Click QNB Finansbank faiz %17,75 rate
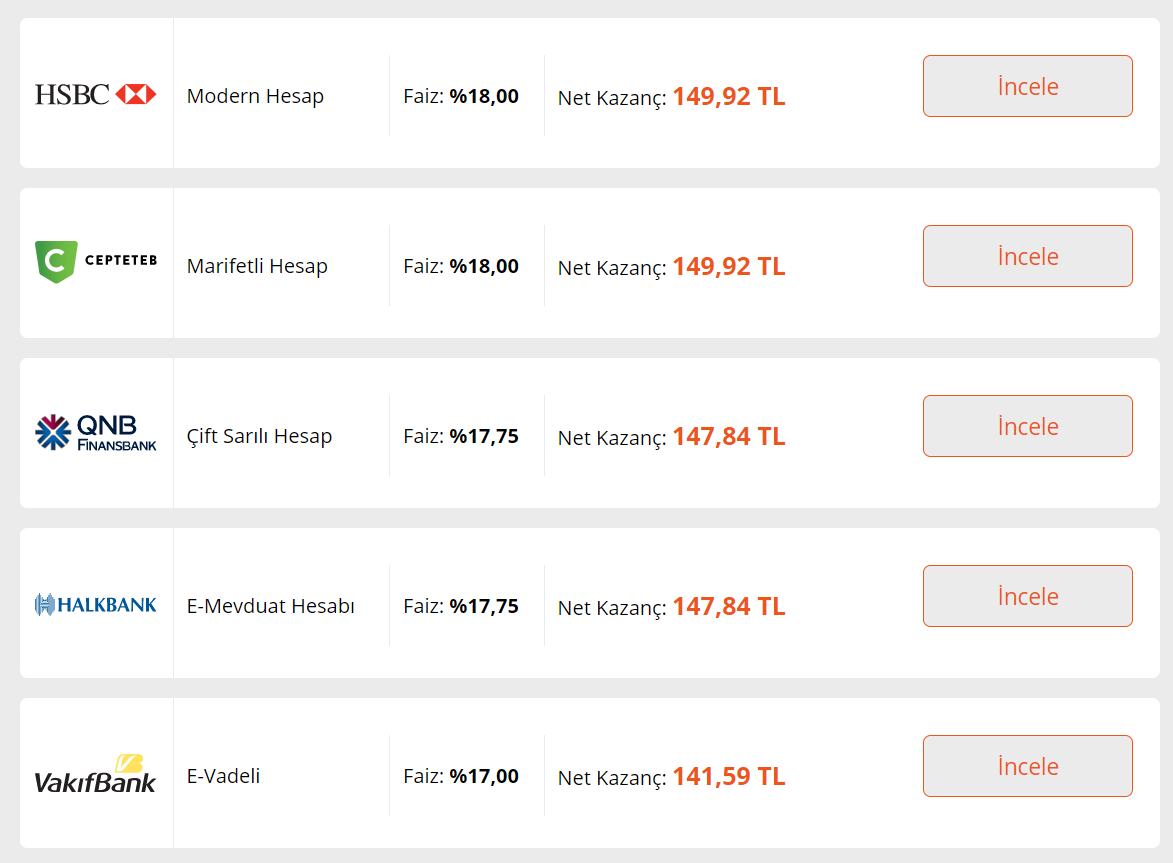Image resolution: width=1173 pixels, height=863 pixels. click(x=484, y=436)
